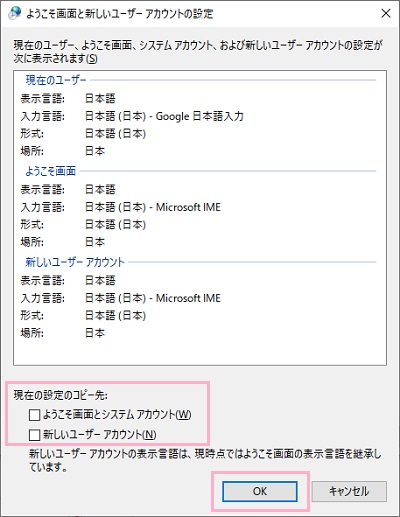The image size is (400, 517).
Task: Click 形式 日本語 (日本) under 新しいユーザー アカウント
Action: (x=116, y=316)
